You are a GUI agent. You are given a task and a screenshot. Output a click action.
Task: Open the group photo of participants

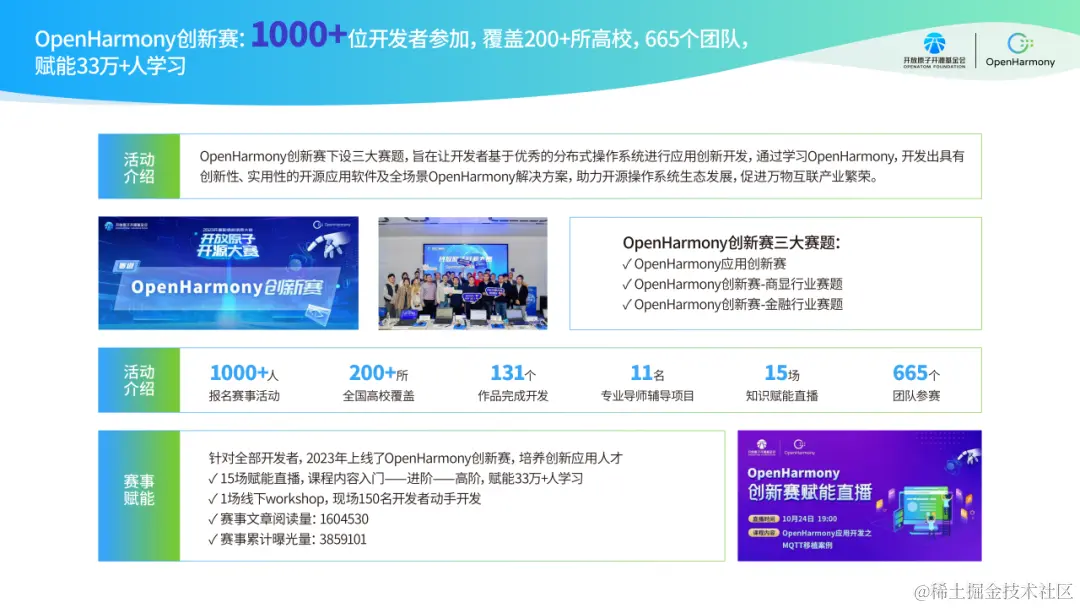click(463, 273)
